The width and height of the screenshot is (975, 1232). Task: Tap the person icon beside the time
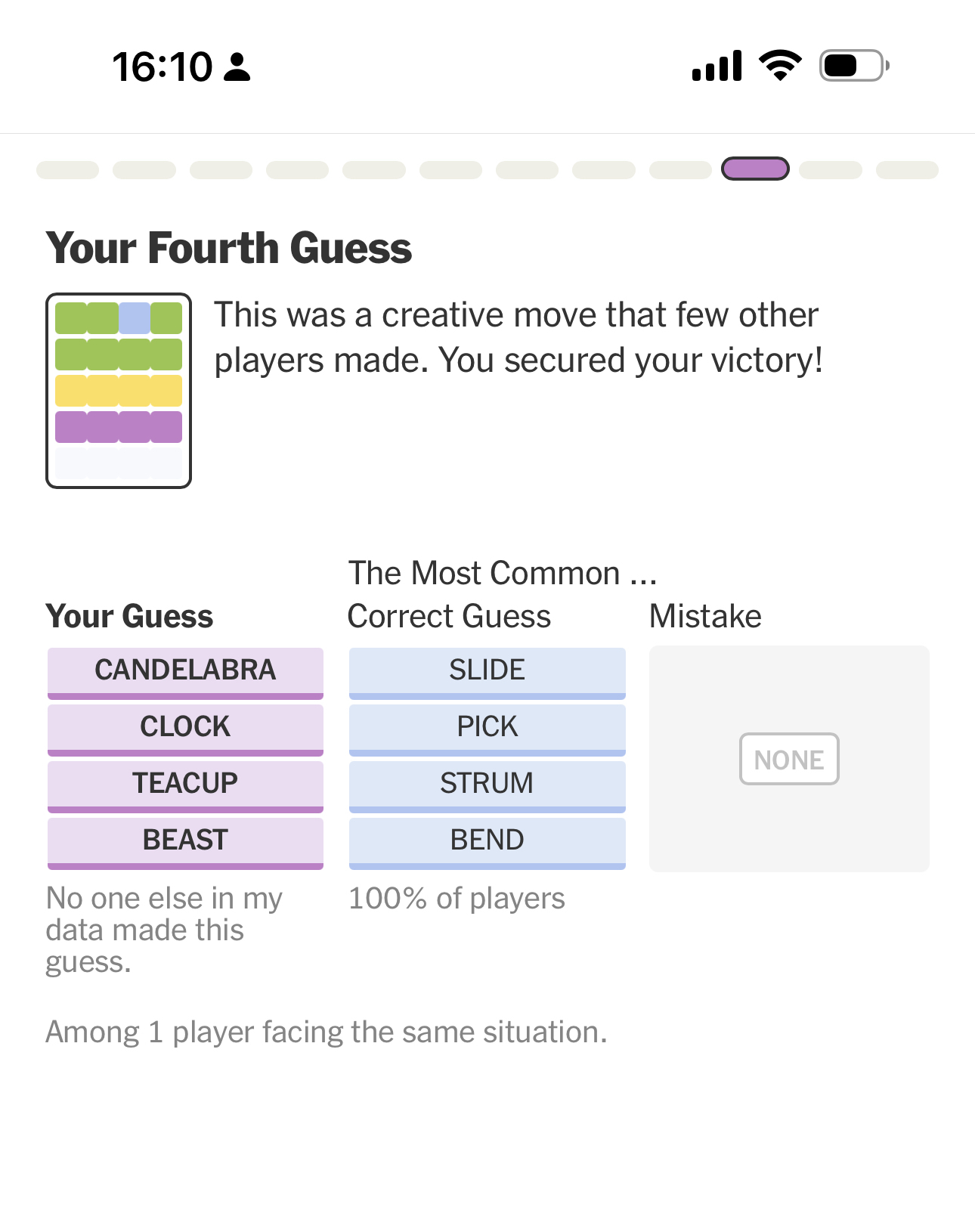pos(237,67)
